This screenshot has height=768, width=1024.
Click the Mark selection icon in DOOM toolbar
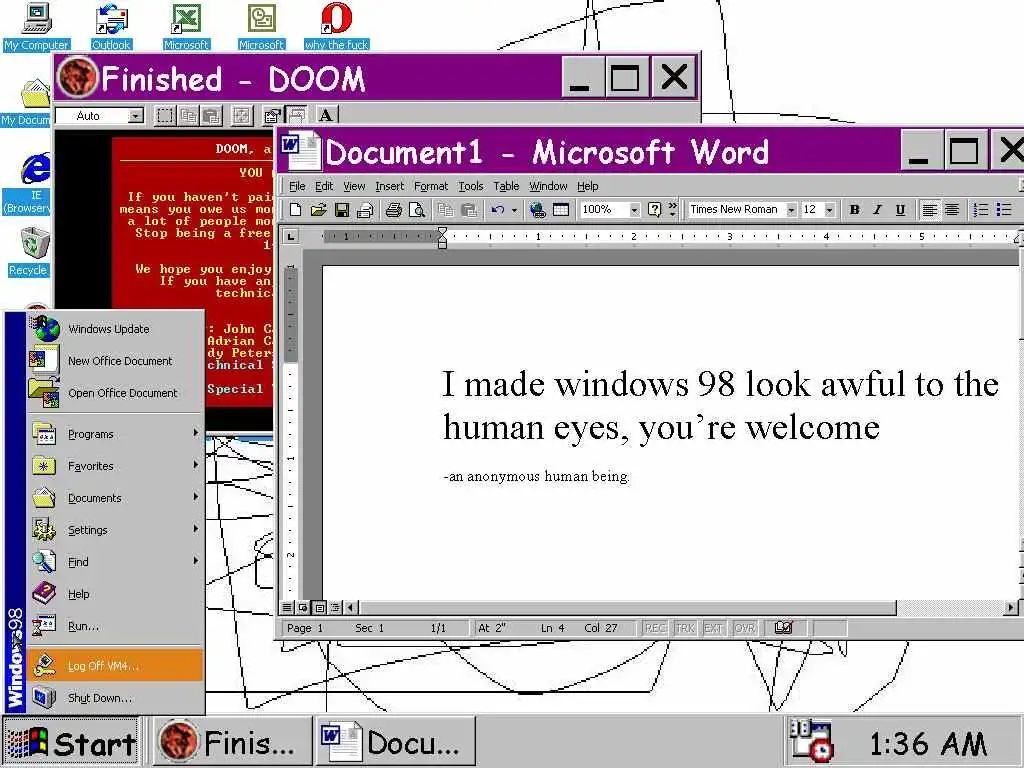pos(165,116)
